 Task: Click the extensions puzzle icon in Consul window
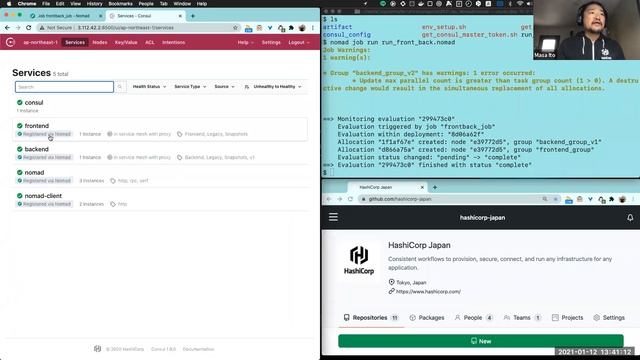291,28
